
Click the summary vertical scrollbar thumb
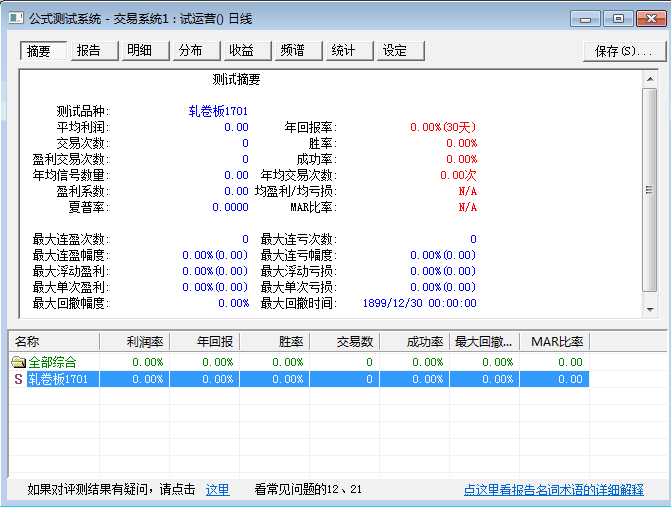click(x=650, y=190)
